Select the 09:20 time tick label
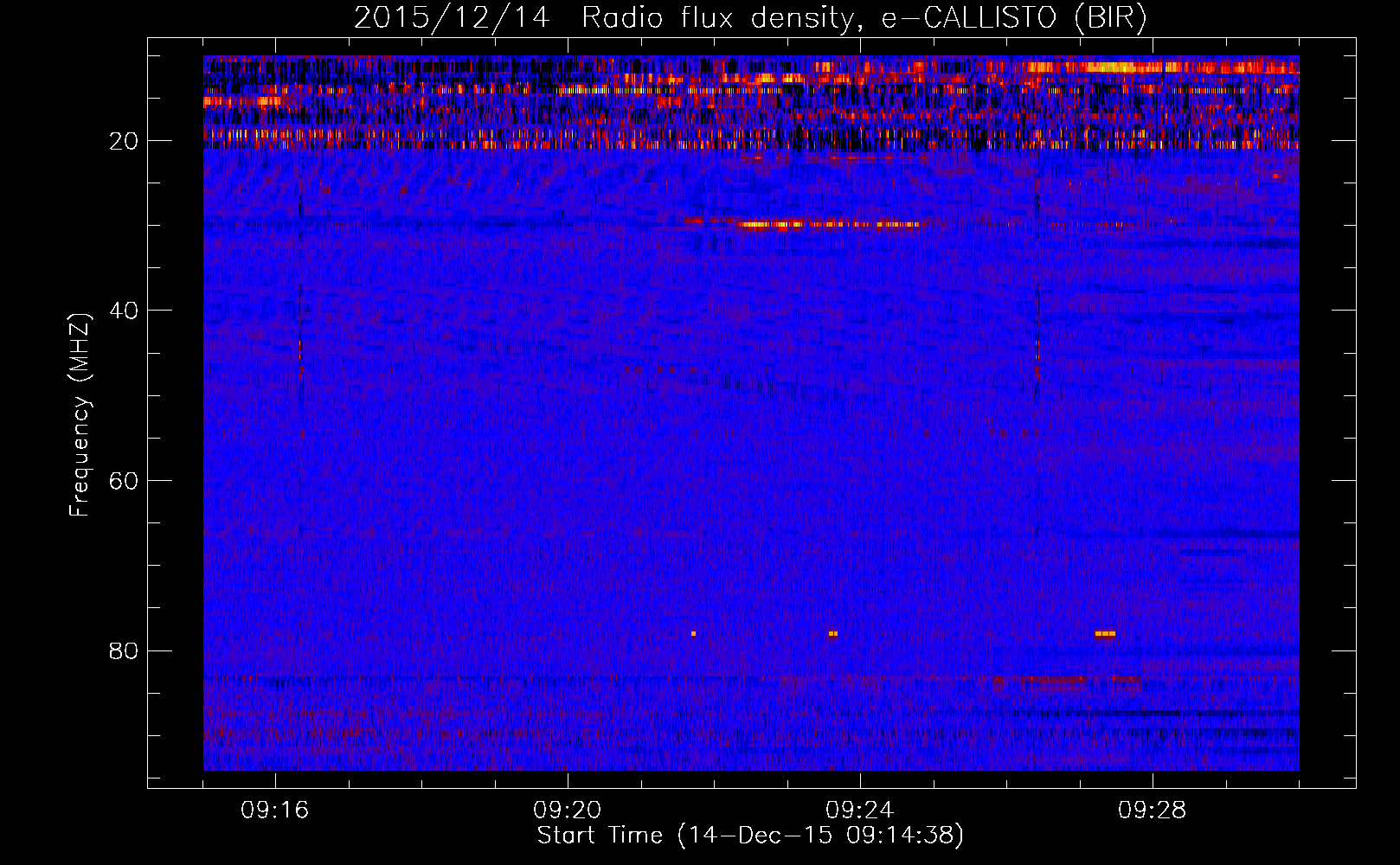This screenshot has height=865, width=1400. coord(568,811)
